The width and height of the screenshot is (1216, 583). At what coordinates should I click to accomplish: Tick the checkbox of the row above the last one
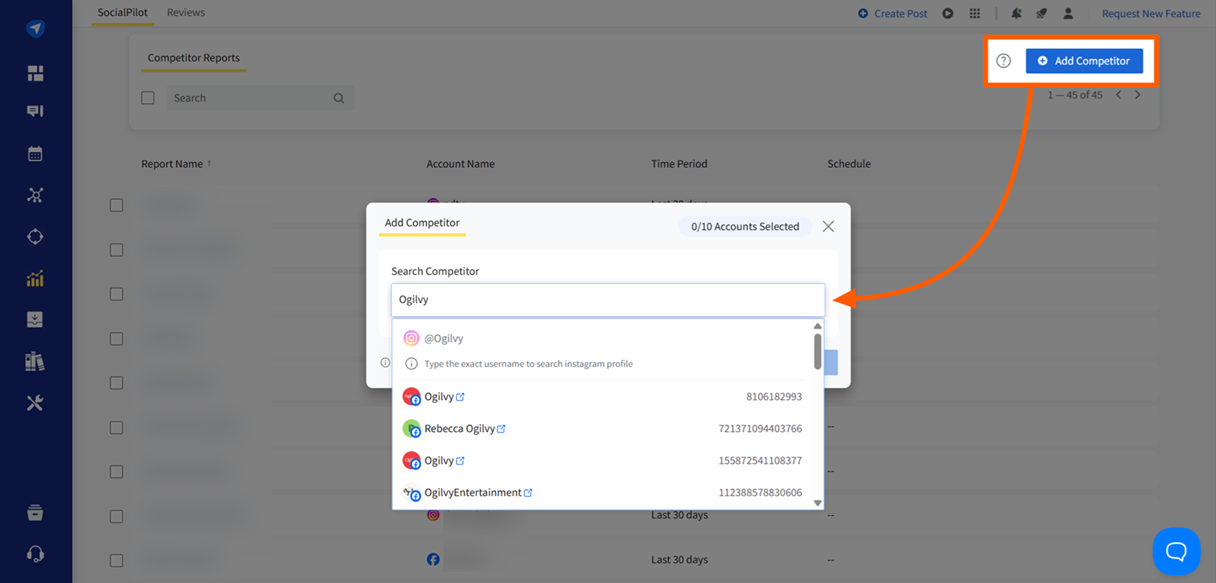pos(116,516)
